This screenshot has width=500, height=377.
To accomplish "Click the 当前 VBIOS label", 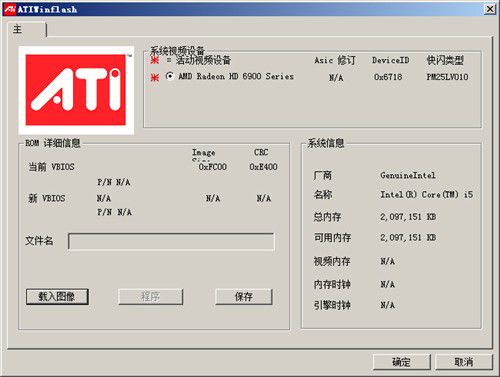I will (51, 167).
